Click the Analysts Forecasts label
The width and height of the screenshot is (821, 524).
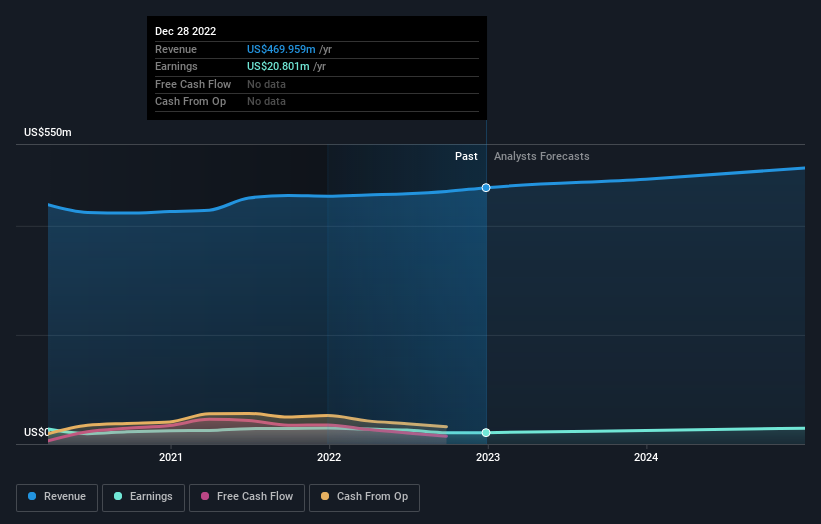541,156
